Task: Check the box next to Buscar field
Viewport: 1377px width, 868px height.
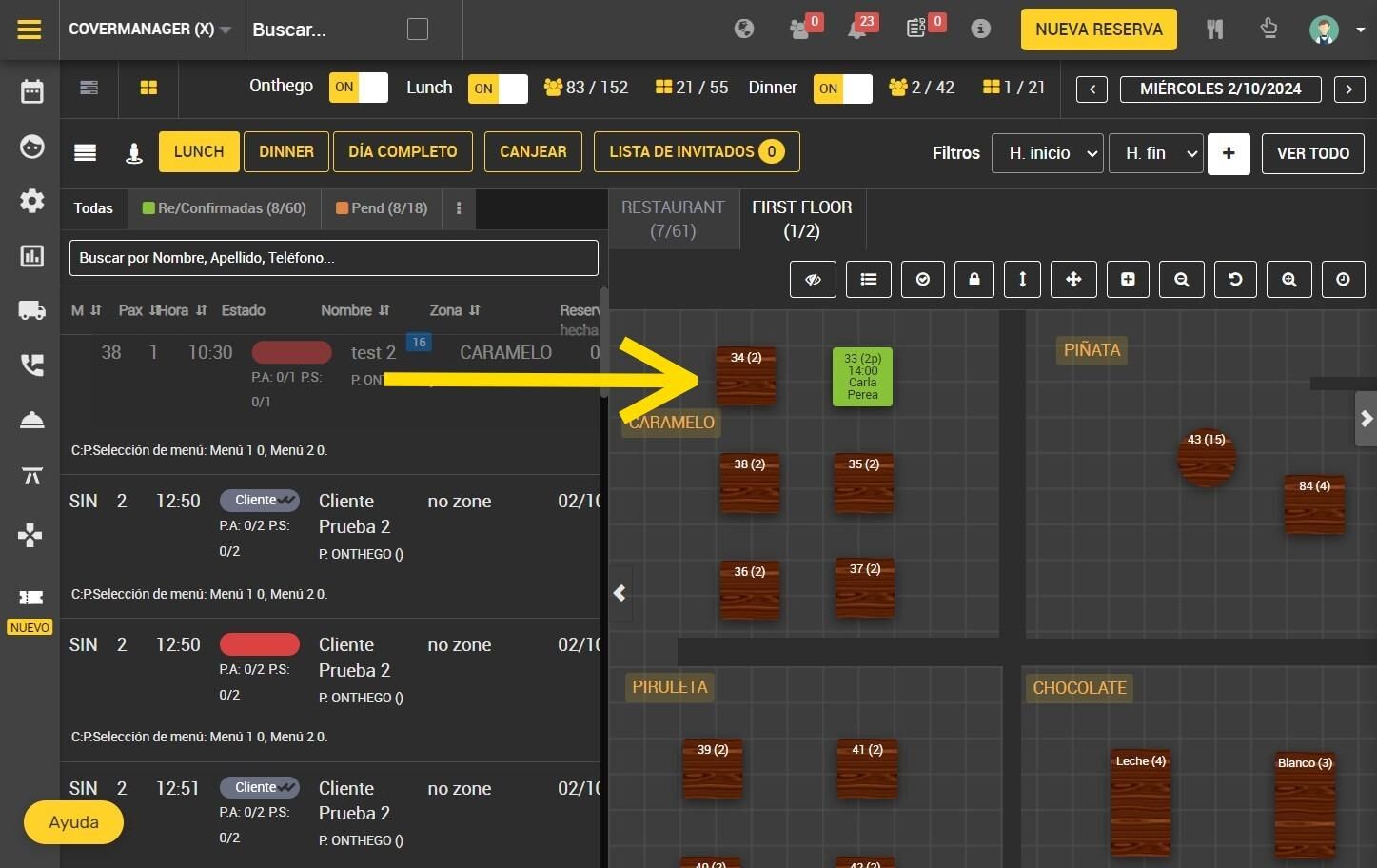Action: (x=418, y=30)
